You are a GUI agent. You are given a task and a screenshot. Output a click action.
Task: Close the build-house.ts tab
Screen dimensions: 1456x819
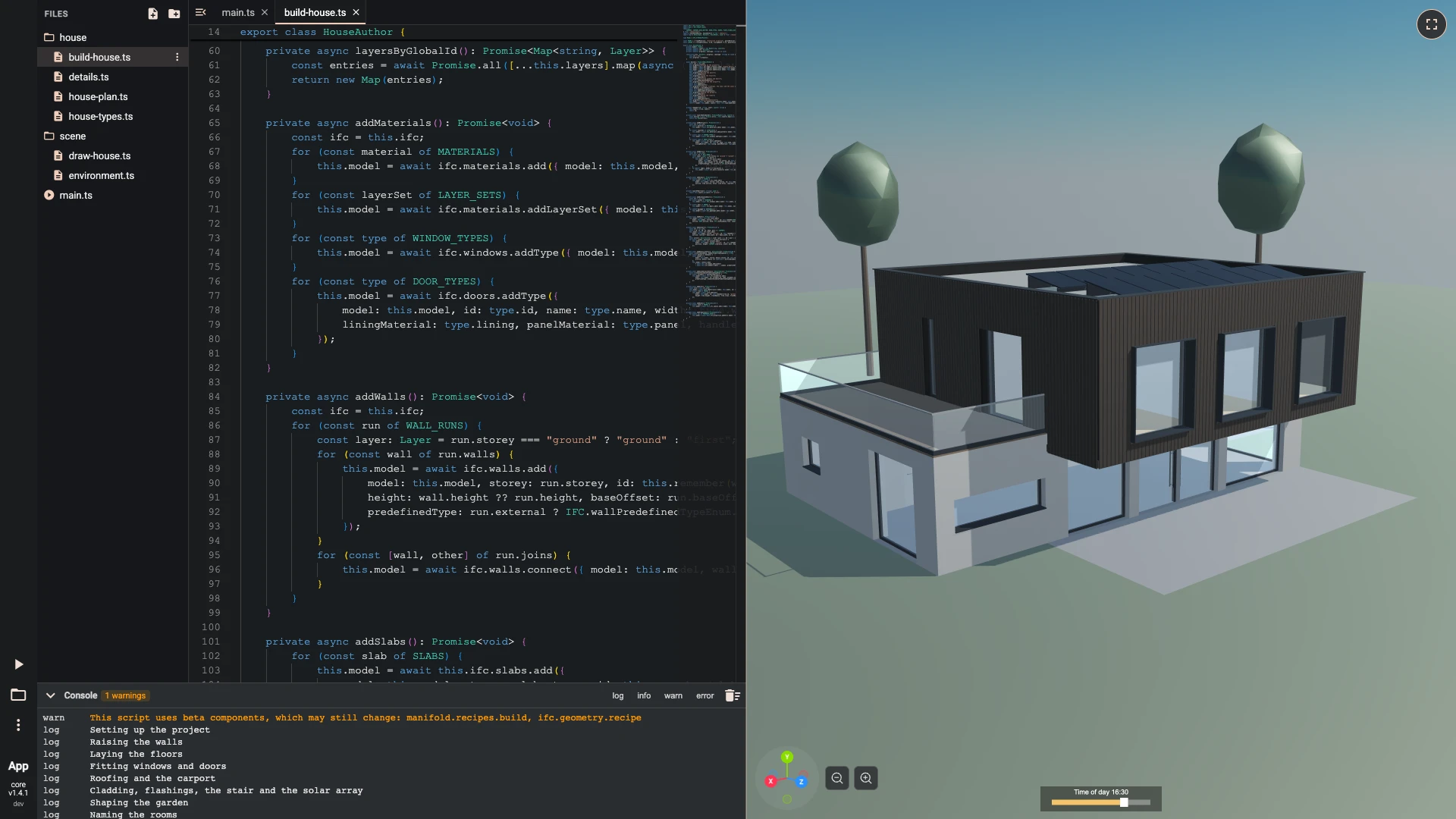pos(356,12)
